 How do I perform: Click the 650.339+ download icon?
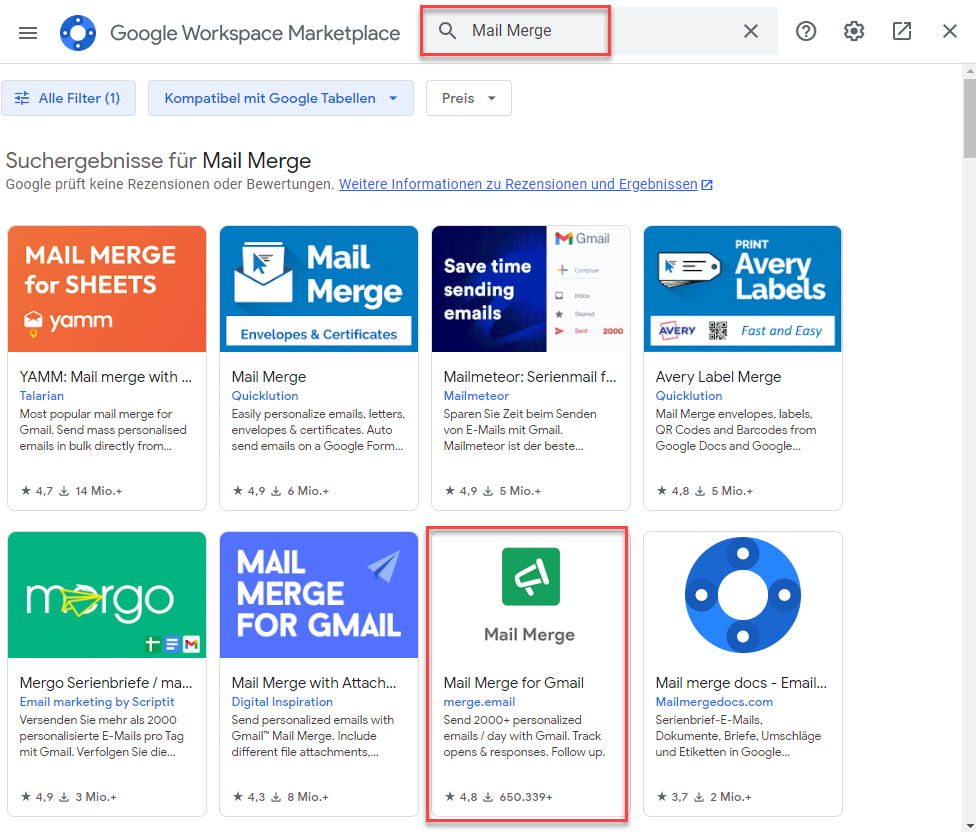pos(487,797)
